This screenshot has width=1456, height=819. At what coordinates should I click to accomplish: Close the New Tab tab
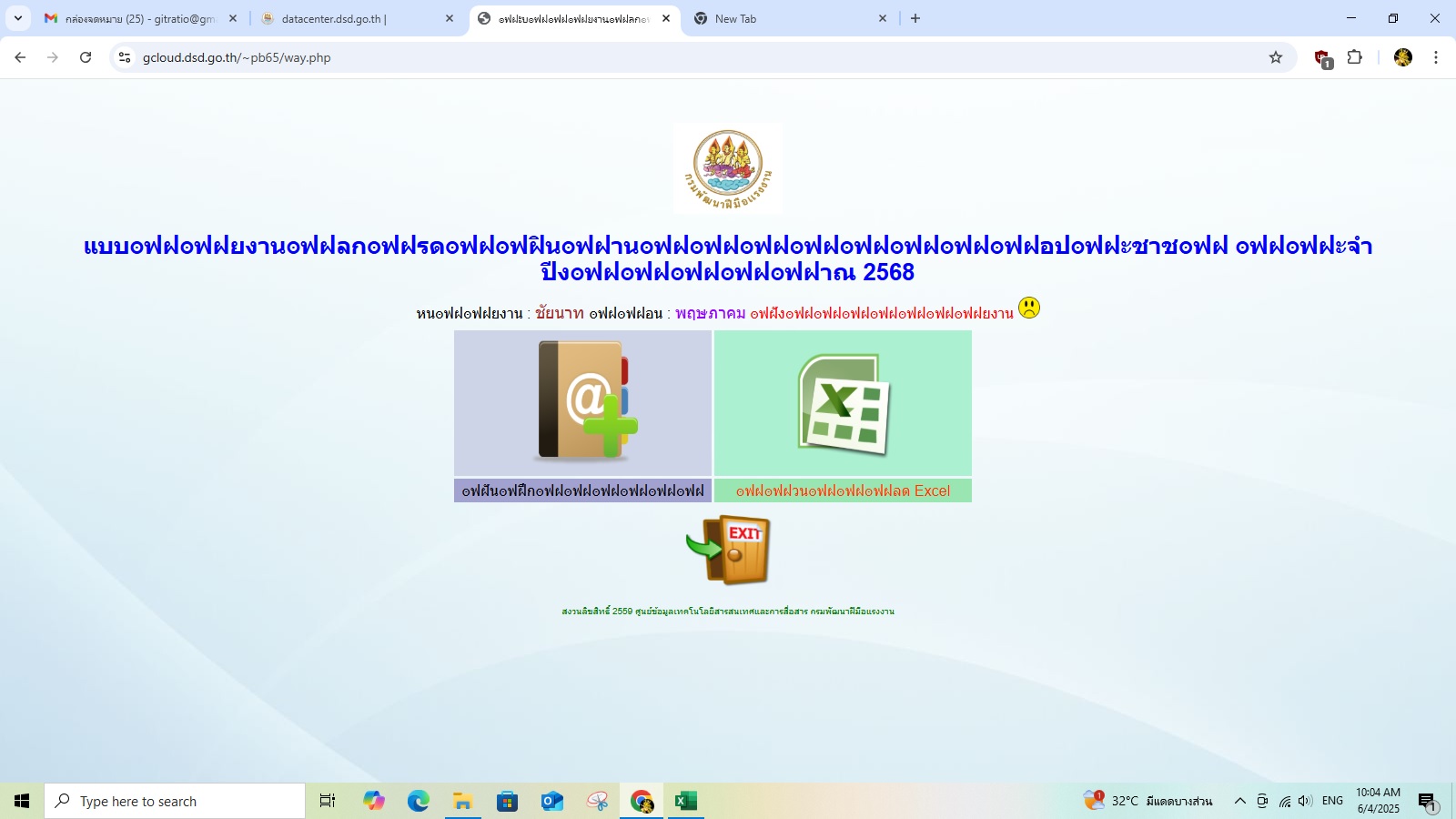(x=883, y=18)
